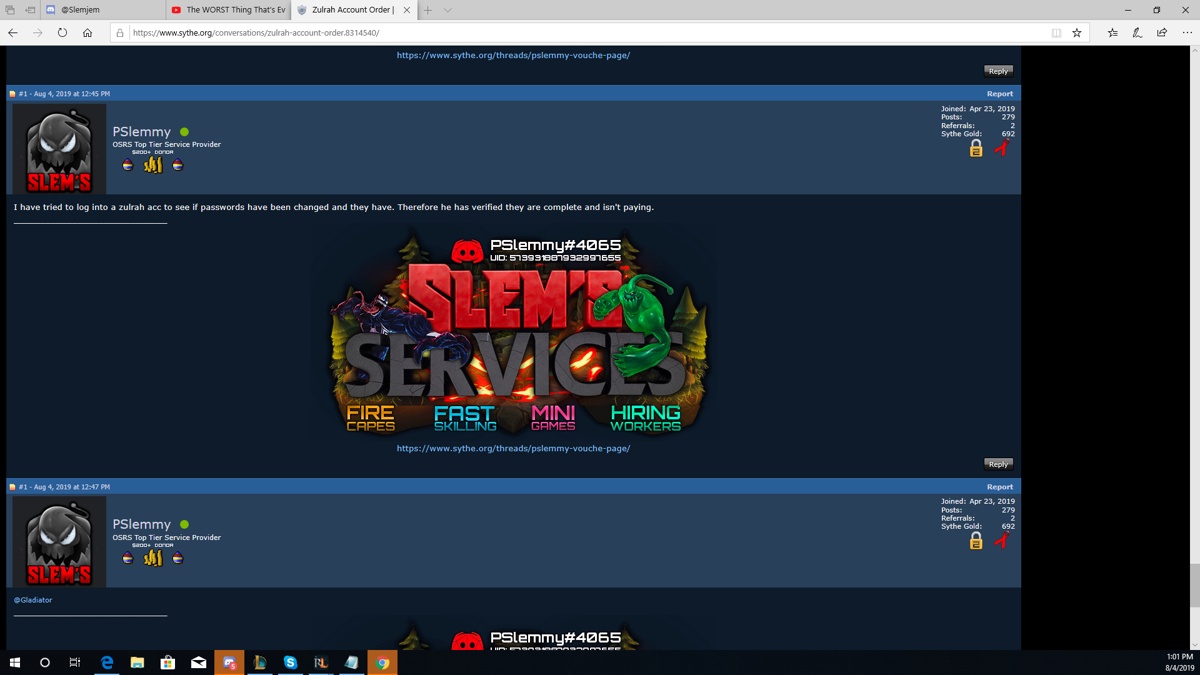The width and height of the screenshot is (1200, 675).
Task: Click the Slem's Services banner image
Action: (513, 332)
